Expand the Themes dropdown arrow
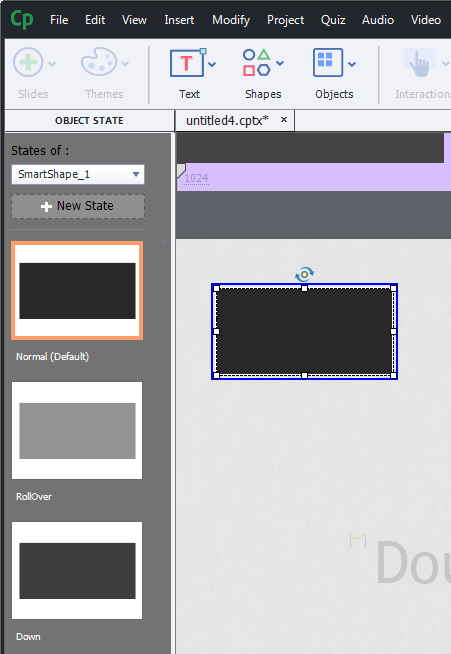 (x=125, y=64)
